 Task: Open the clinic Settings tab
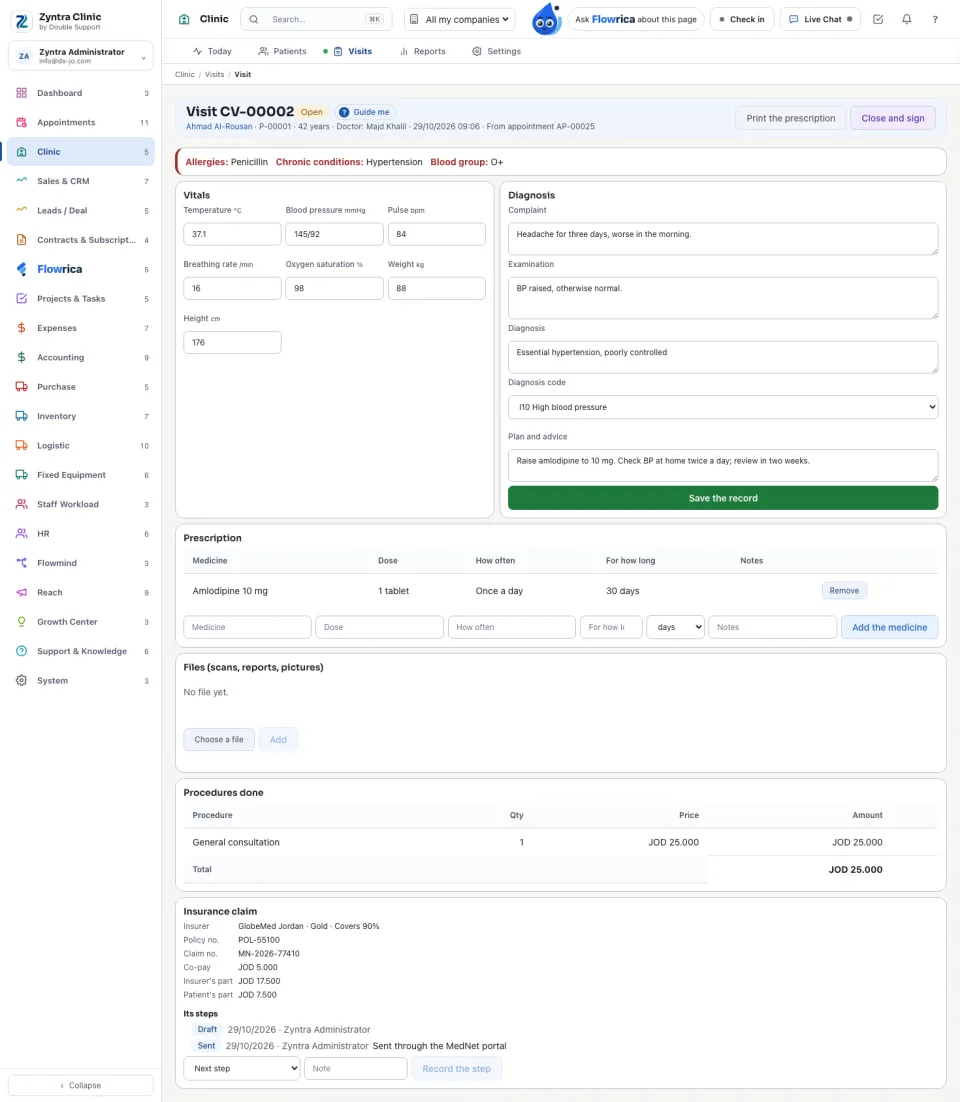coord(496,51)
